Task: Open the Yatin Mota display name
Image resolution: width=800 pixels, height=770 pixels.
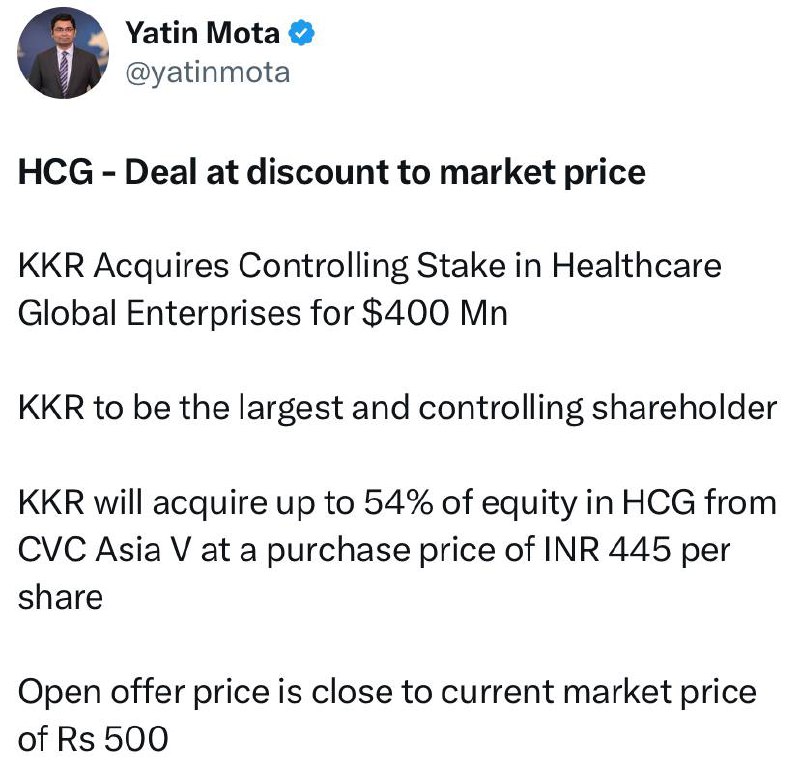Action: 203,33
